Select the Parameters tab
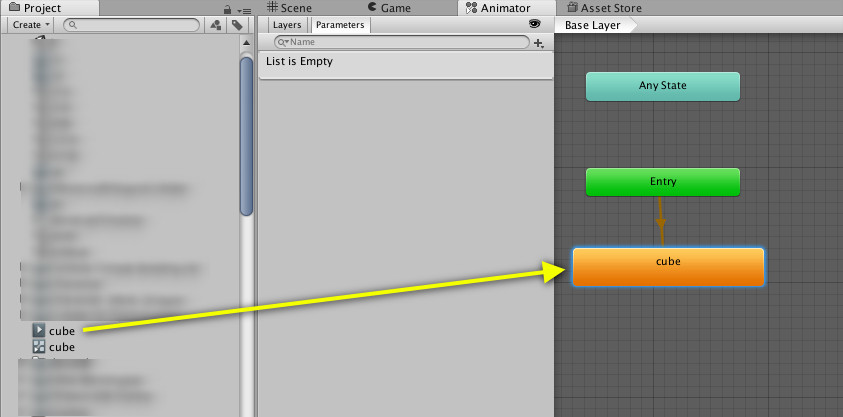Viewport: 843px width, 417px height. tap(340, 25)
